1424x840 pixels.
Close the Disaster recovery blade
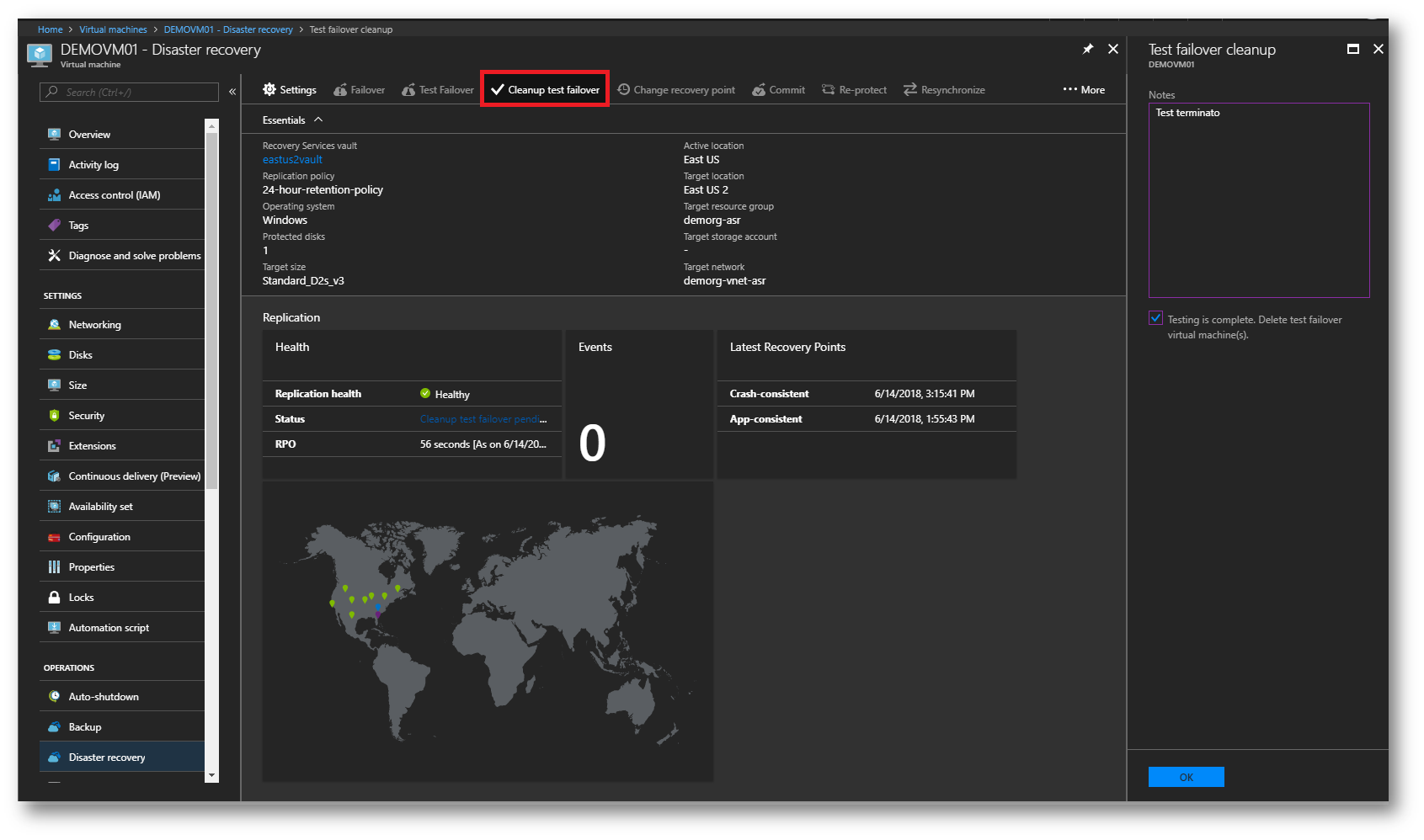1112,49
